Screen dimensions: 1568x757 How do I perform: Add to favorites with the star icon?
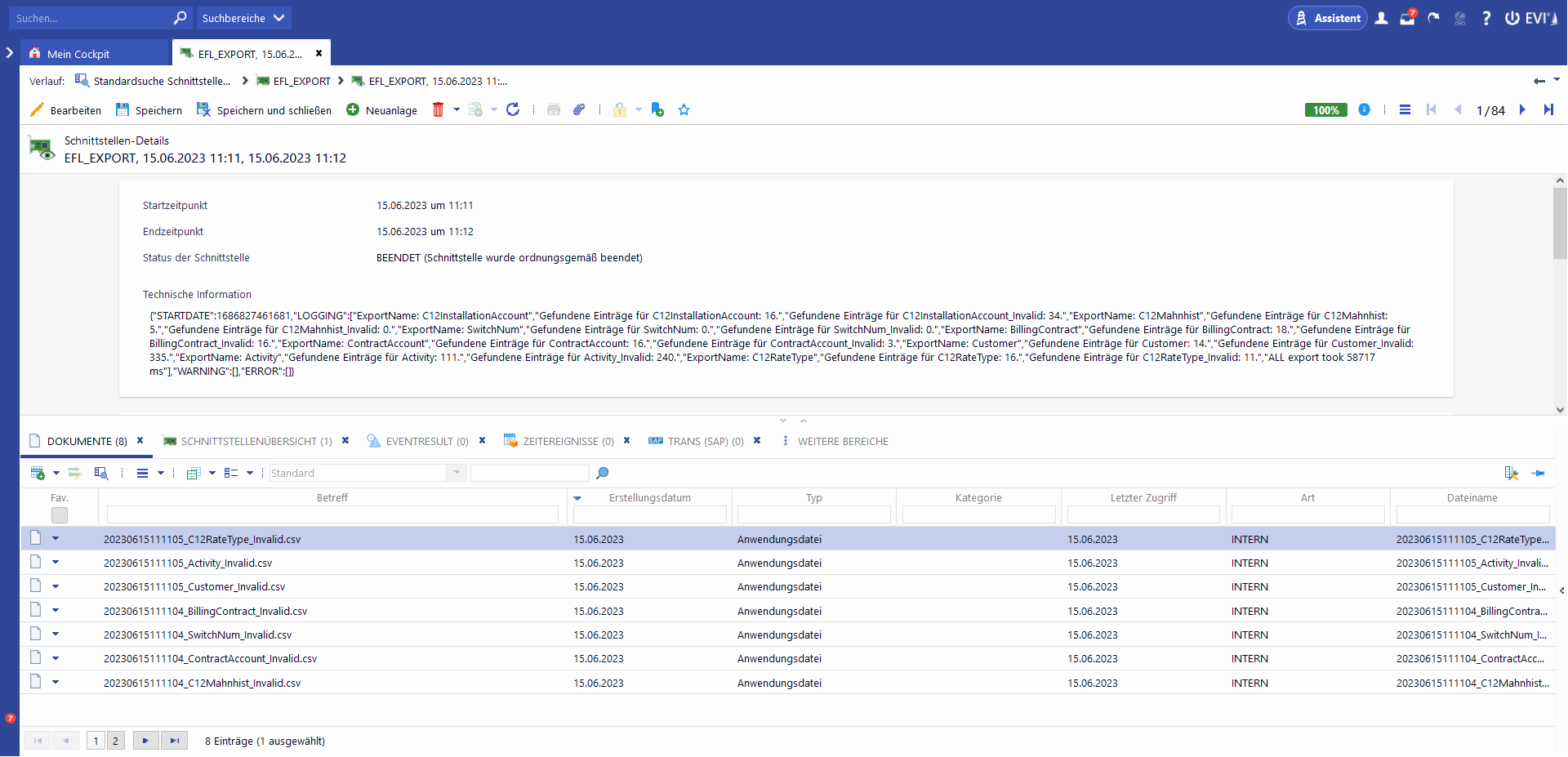point(684,110)
